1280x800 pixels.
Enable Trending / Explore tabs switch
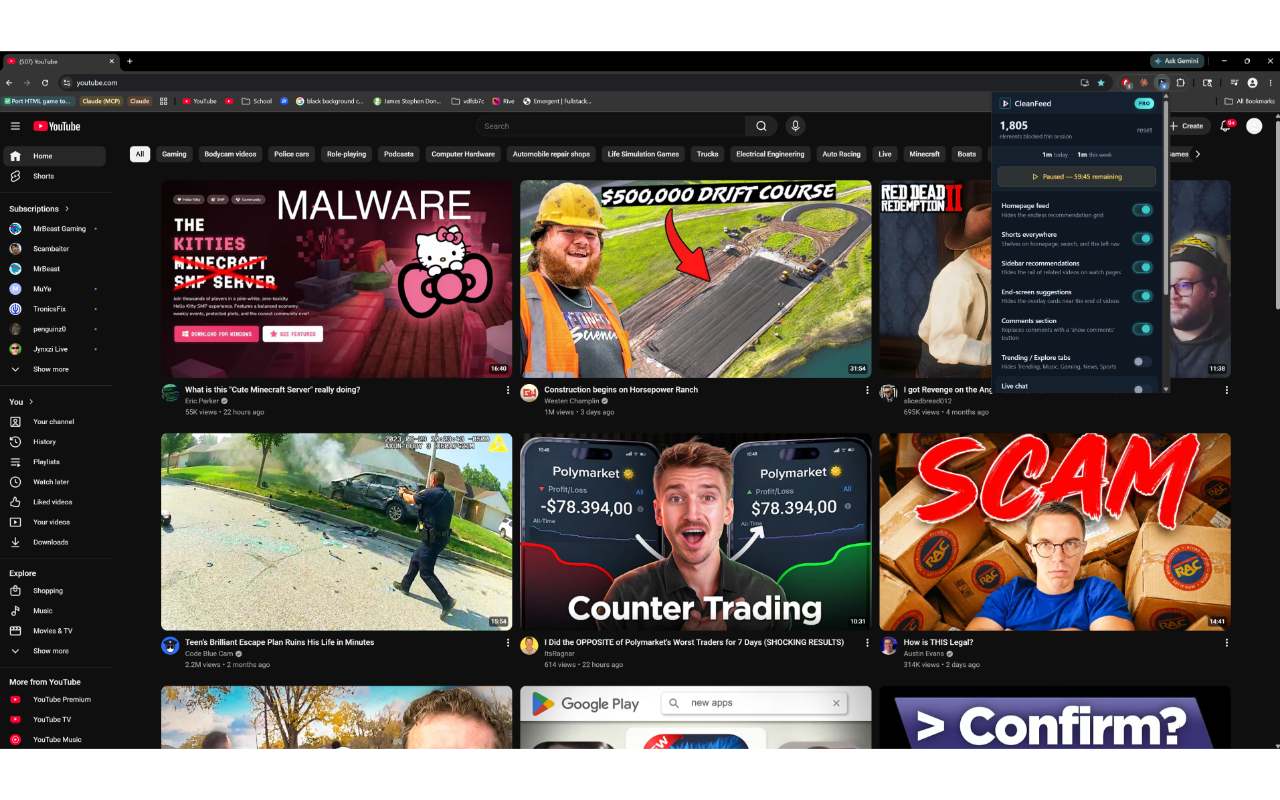point(1142,361)
